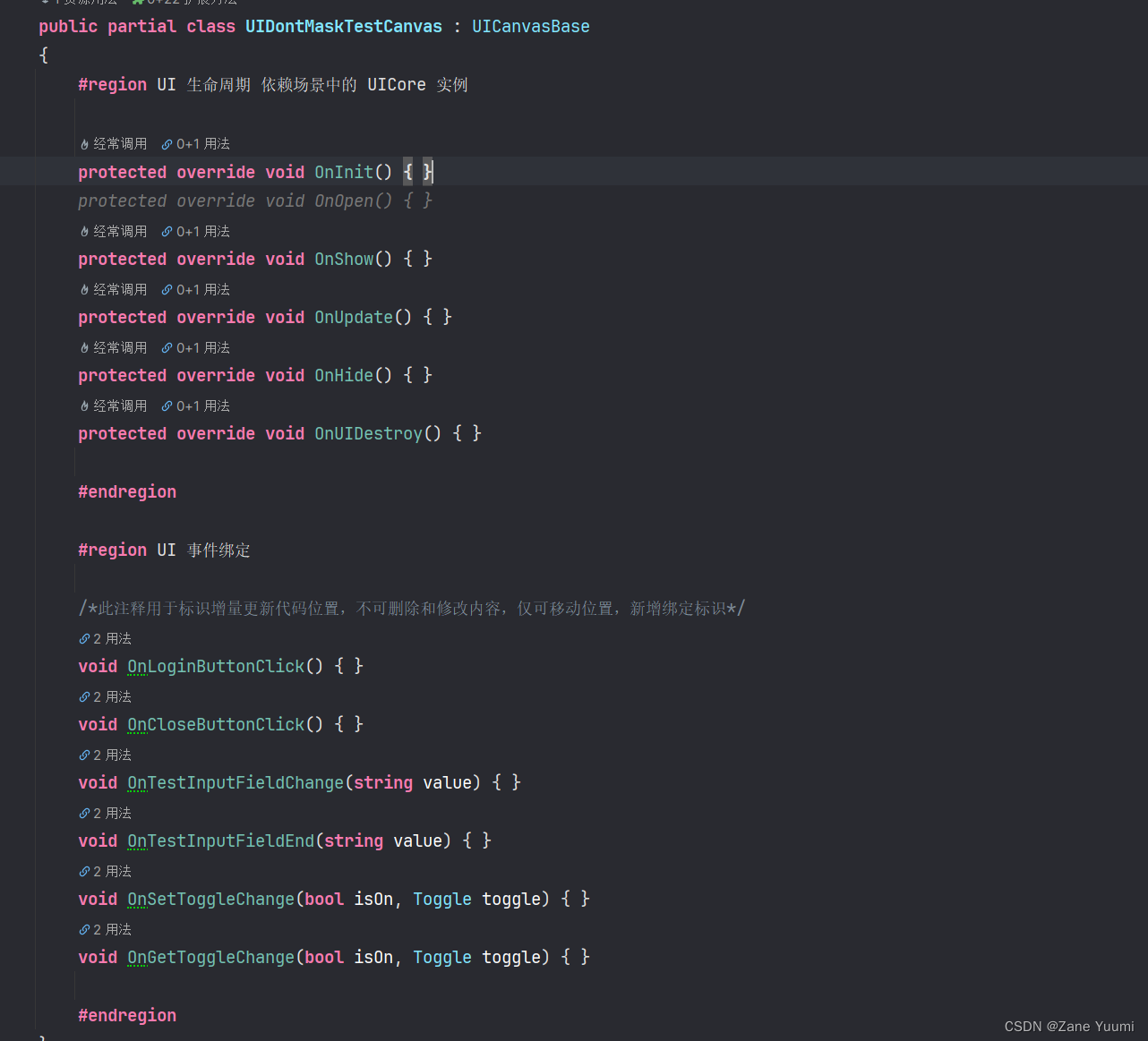Click the OnGetToggleChange method name
The image size is (1148, 1041).
pyautogui.click(x=211, y=958)
